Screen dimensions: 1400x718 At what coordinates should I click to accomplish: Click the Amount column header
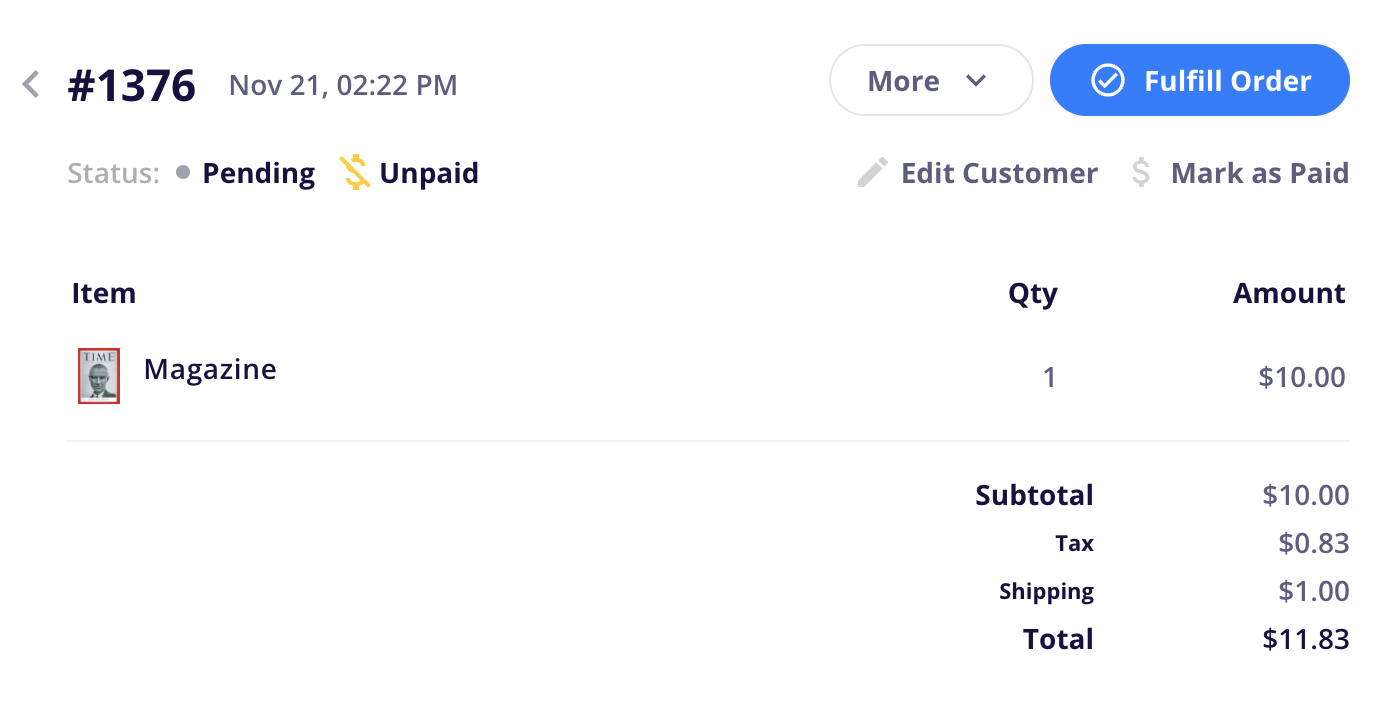click(1289, 293)
